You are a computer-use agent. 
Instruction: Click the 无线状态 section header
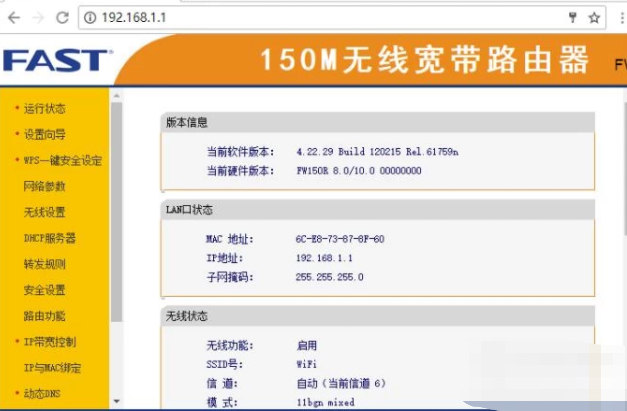[x=377, y=316]
